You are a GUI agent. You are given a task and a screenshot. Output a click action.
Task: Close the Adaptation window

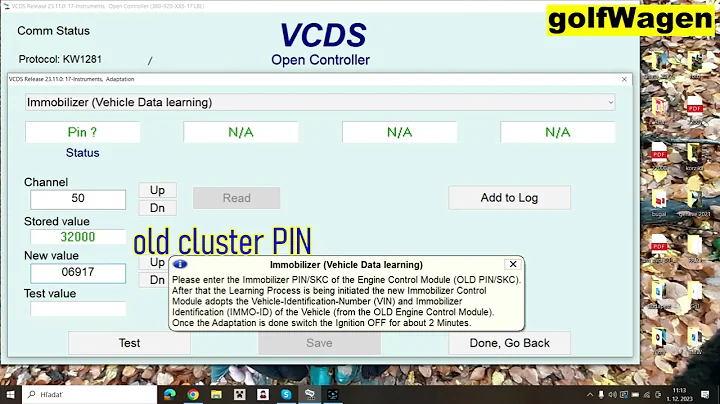coord(624,79)
